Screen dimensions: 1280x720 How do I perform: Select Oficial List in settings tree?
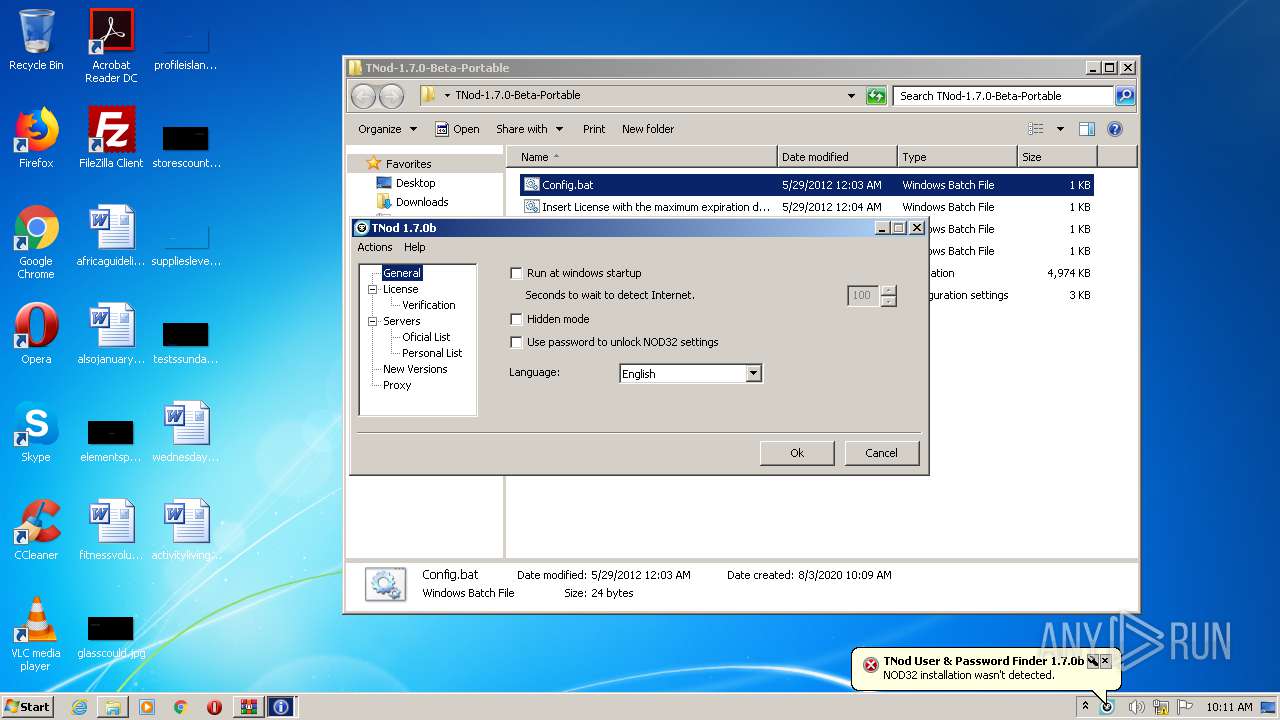tap(426, 337)
